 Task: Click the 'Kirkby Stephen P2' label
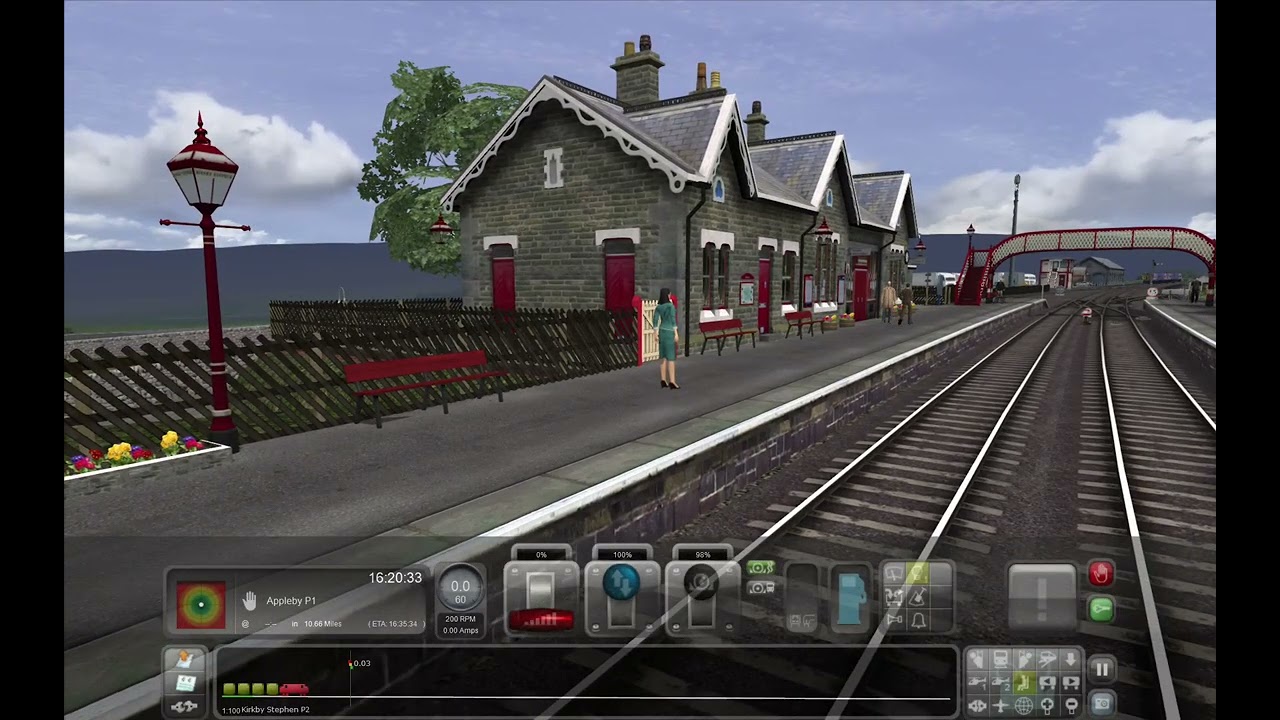click(275, 710)
